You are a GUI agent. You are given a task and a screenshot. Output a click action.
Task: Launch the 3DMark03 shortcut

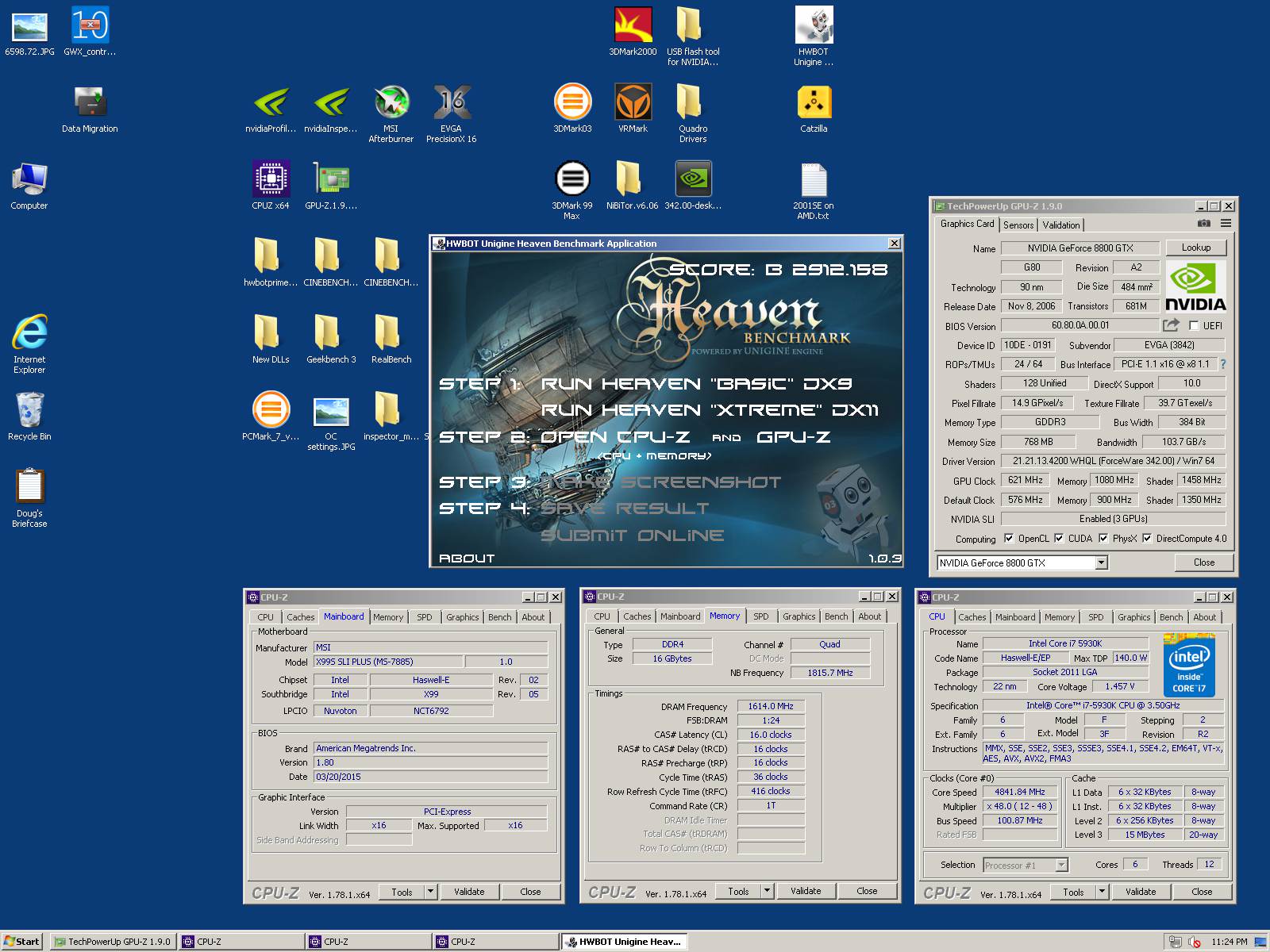click(572, 109)
